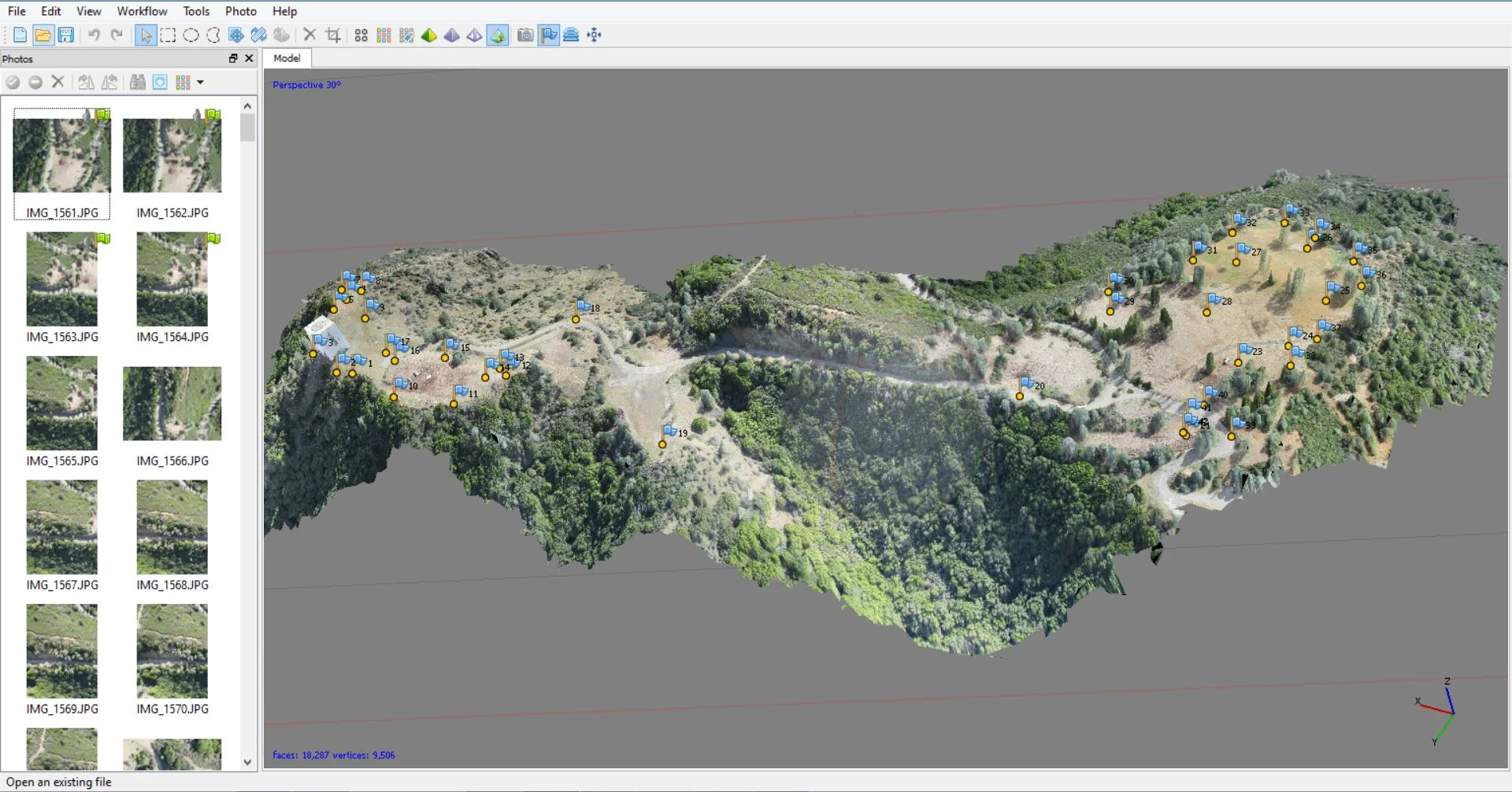Image resolution: width=1512 pixels, height=792 pixels.
Task: Select marker flag 19 on the model
Action: (670, 431)
